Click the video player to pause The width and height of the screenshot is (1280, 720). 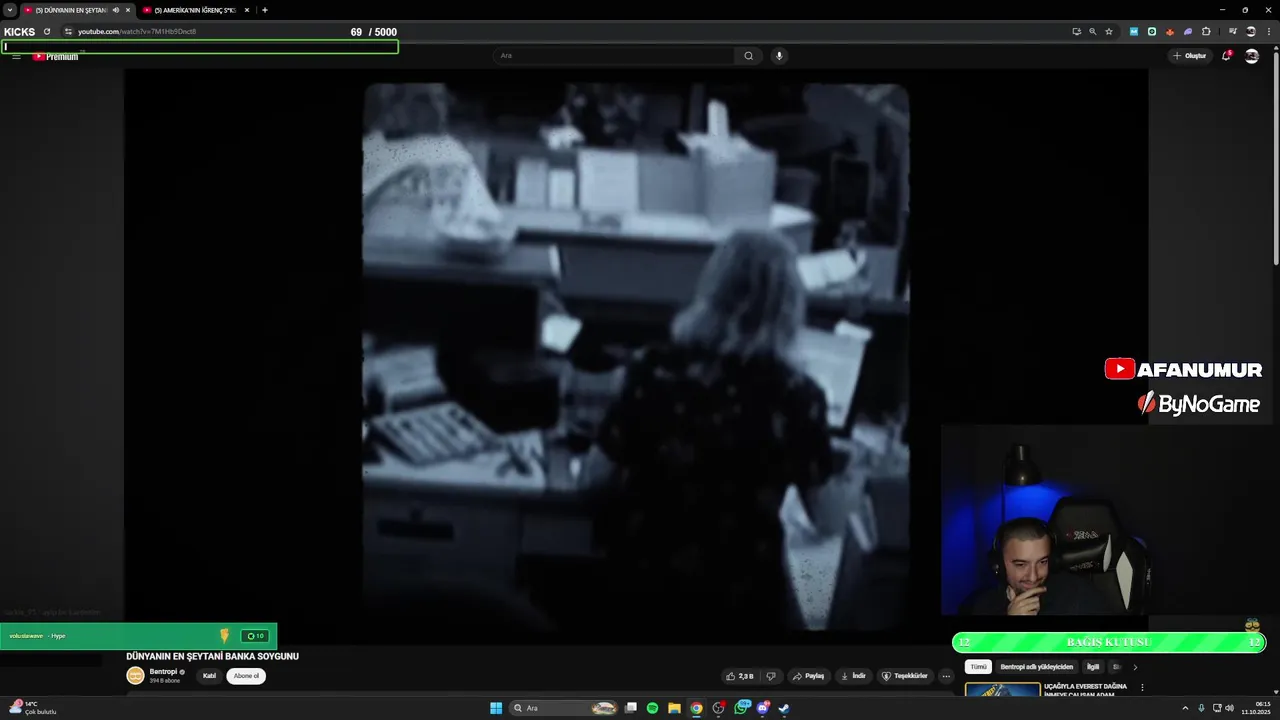tap(636, 356)
